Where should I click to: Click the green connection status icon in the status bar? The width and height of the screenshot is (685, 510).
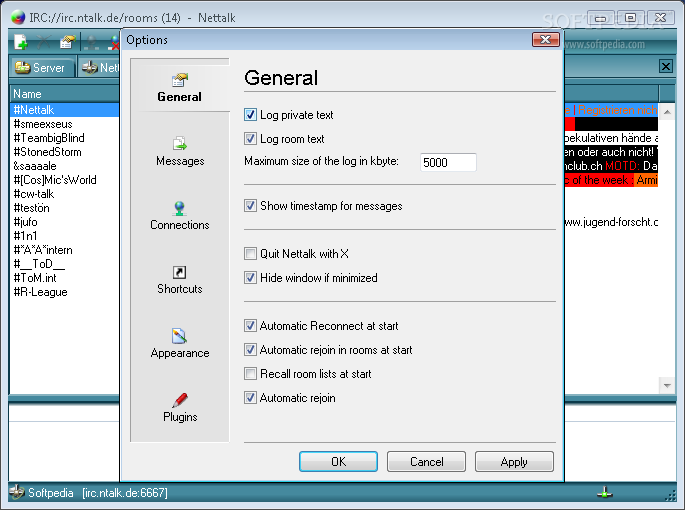pos(605,493)
